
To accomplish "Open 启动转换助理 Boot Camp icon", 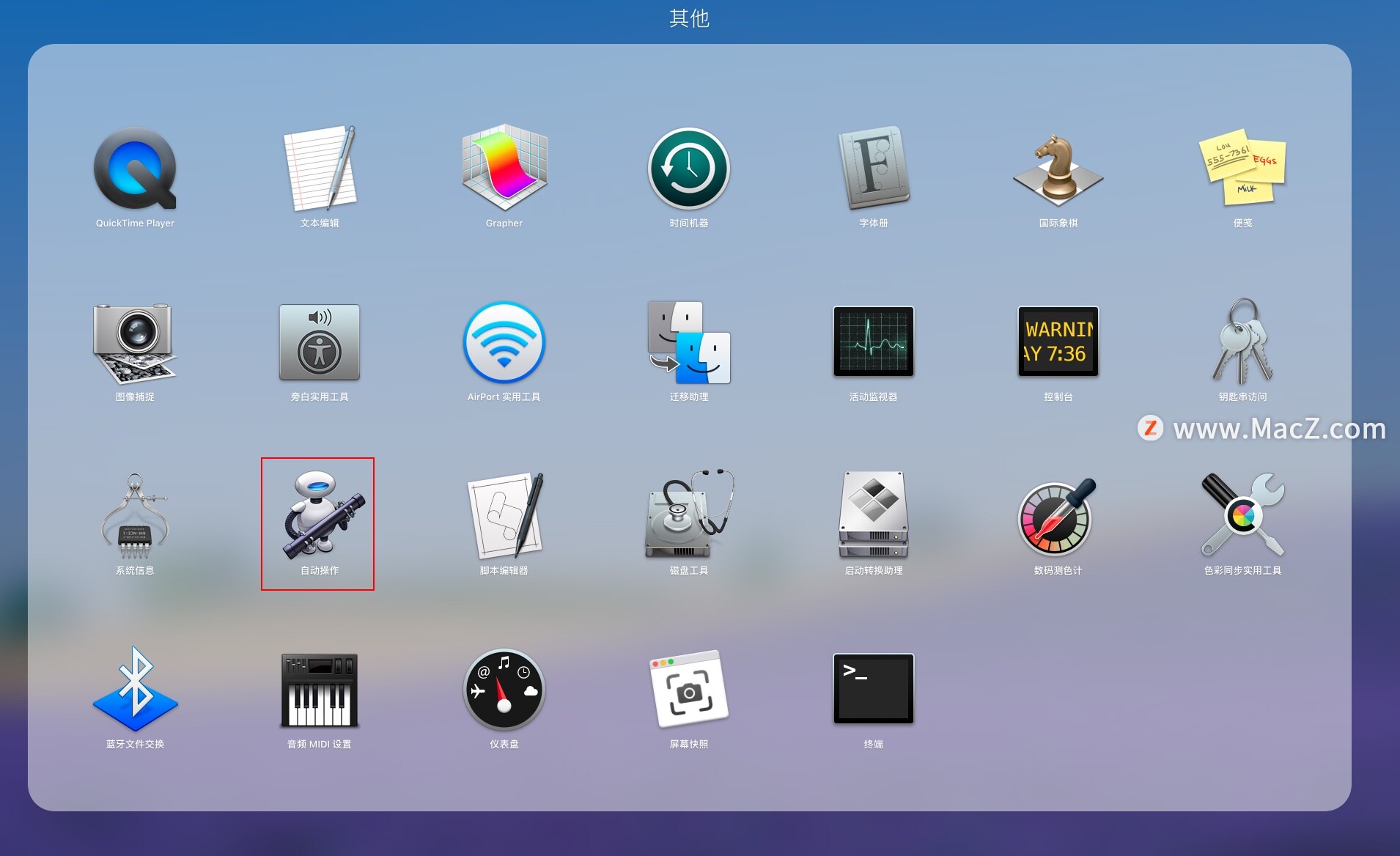I will tap(874, 516).
